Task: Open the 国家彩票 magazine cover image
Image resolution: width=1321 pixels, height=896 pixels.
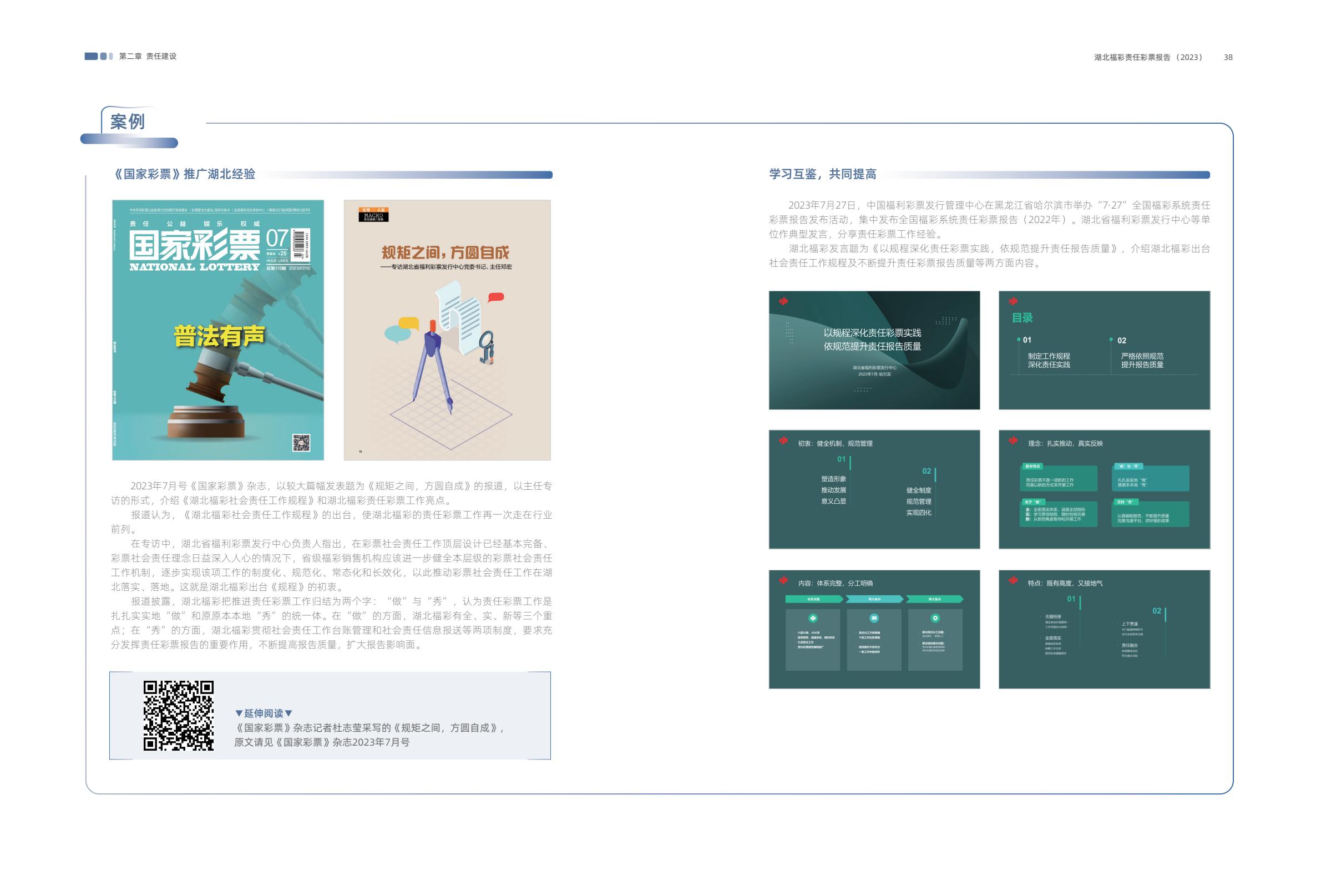Action: coord(217,330)
